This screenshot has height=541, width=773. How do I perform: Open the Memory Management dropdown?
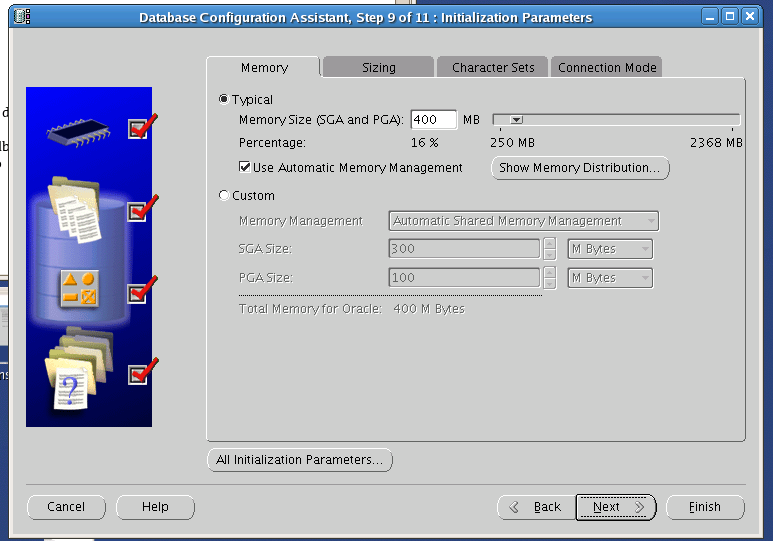(524, 221)
